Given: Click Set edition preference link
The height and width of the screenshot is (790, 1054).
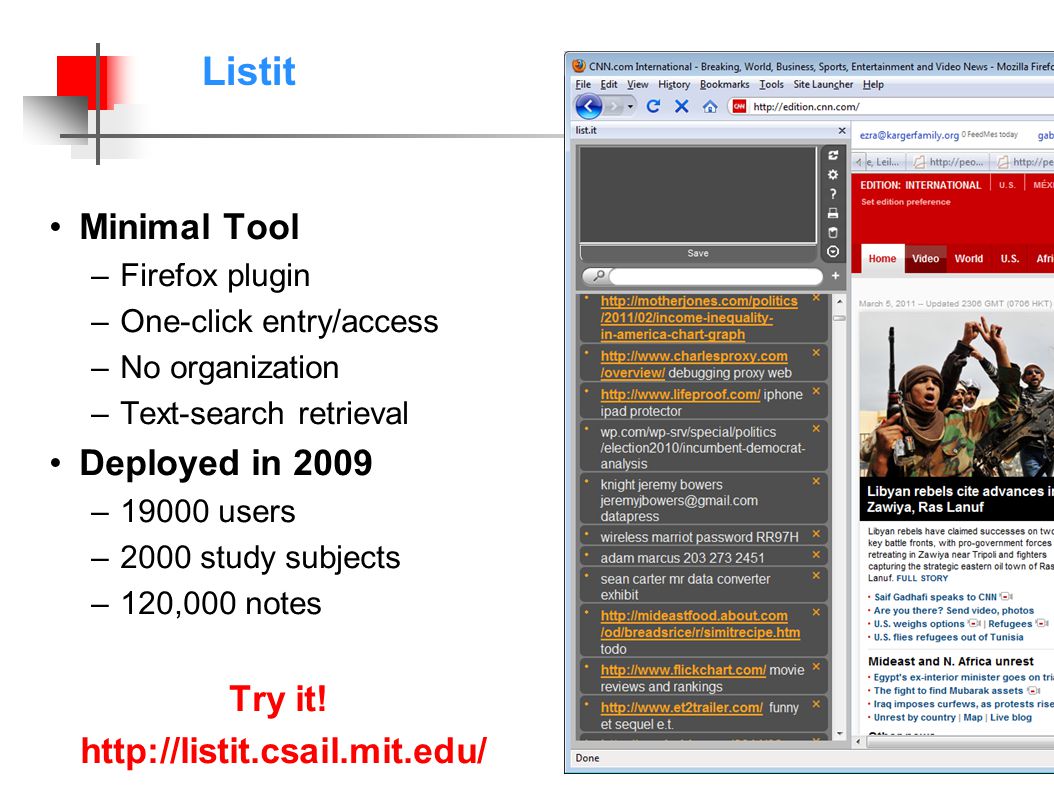Looking at the screenshot, I should coord(905,202).
